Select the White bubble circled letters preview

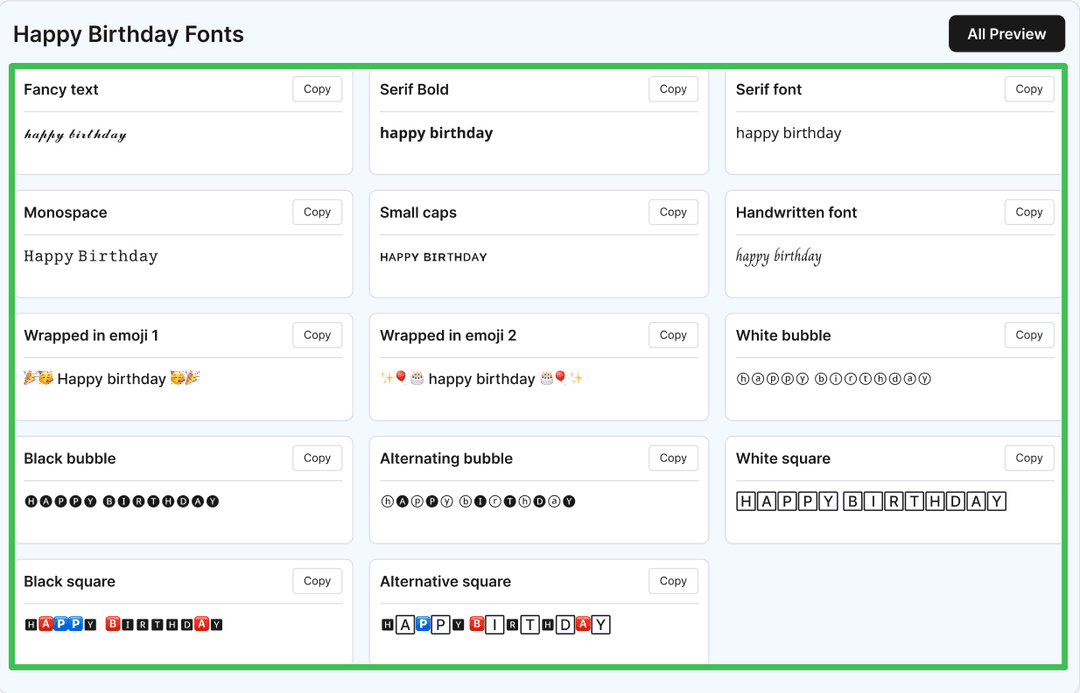[x=833, y=378]
